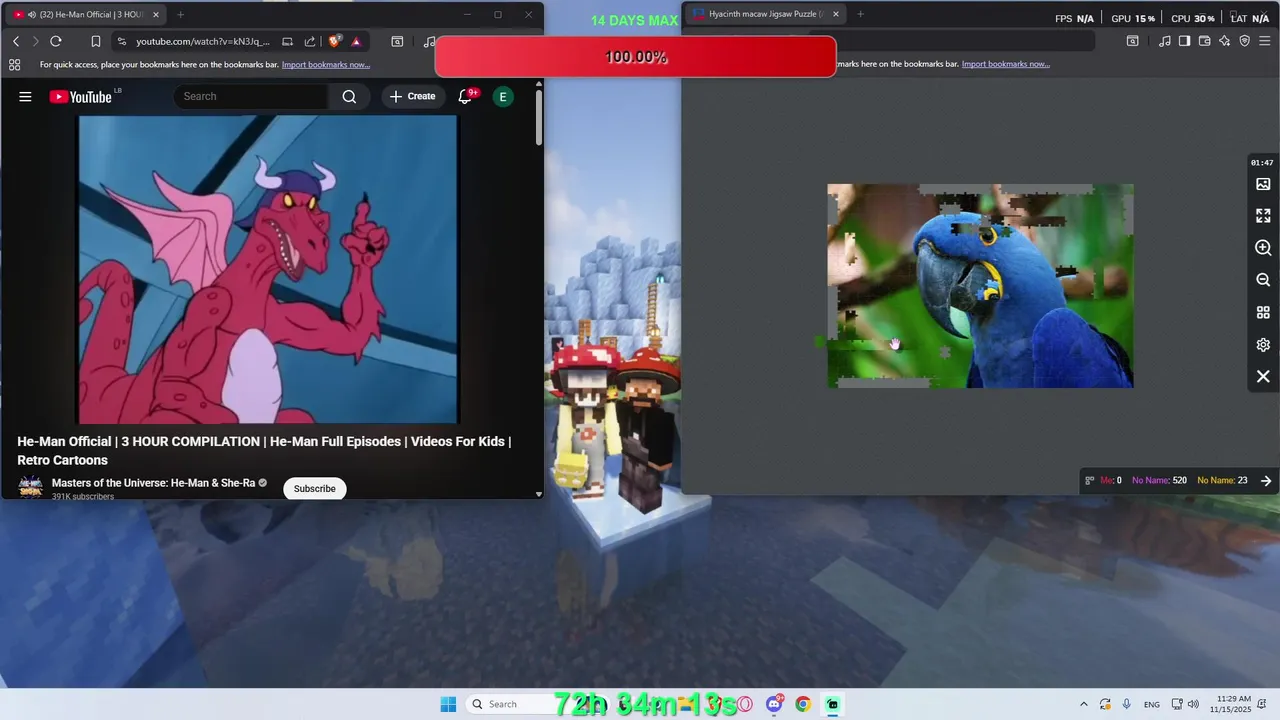Show the puzzle preview image icon

(1263, 184)
